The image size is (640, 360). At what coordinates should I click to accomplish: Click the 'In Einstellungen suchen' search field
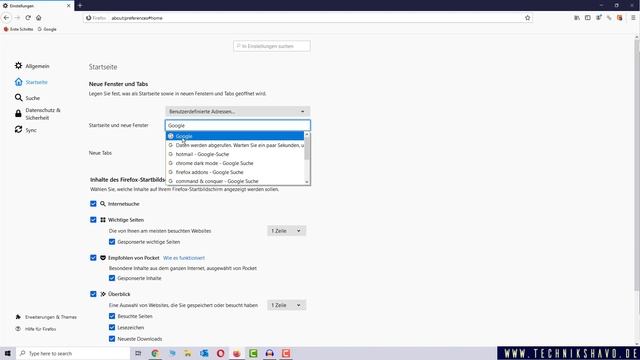tap(272, 46)
